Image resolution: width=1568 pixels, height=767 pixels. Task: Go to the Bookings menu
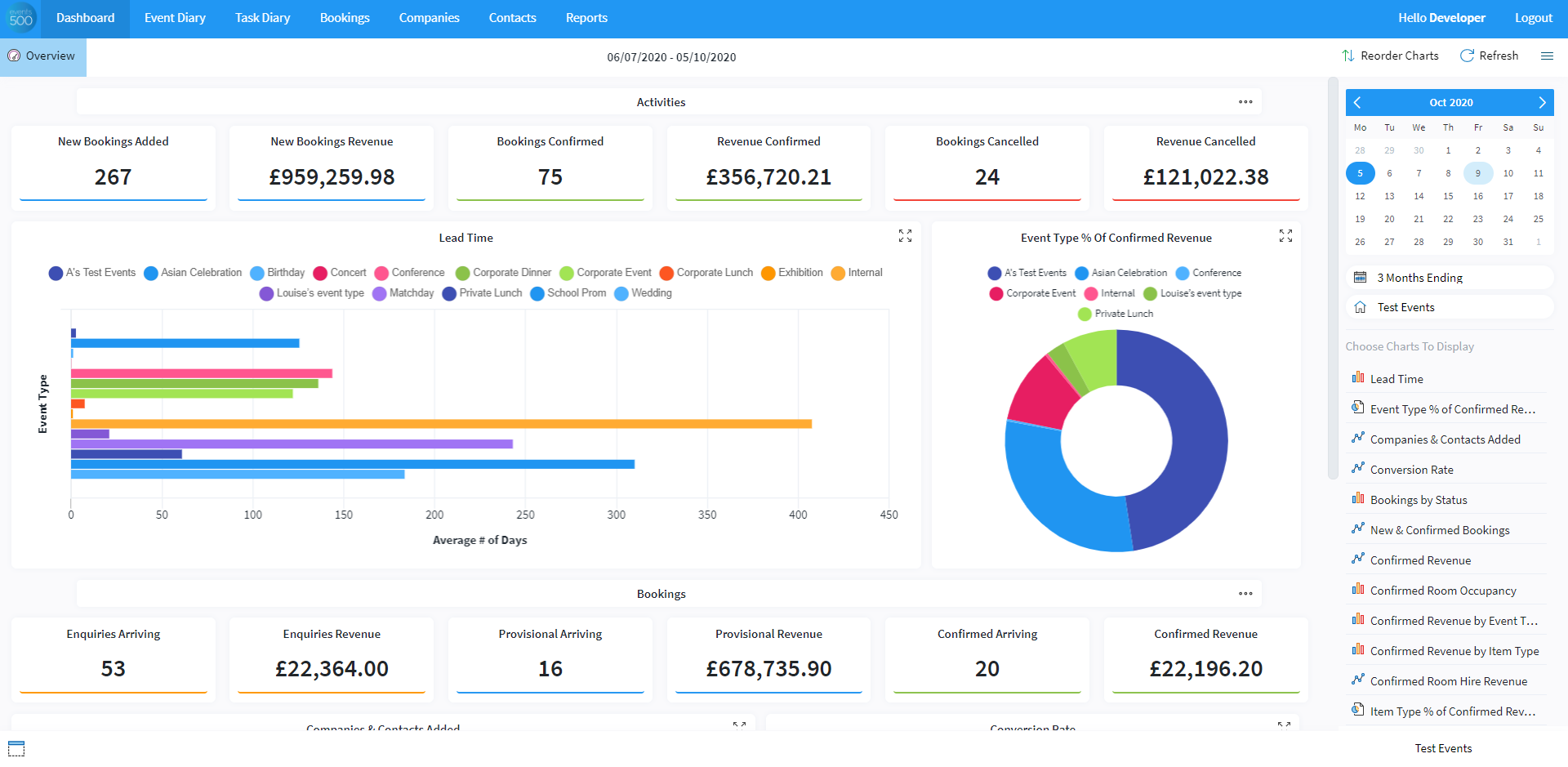[345, 18]
